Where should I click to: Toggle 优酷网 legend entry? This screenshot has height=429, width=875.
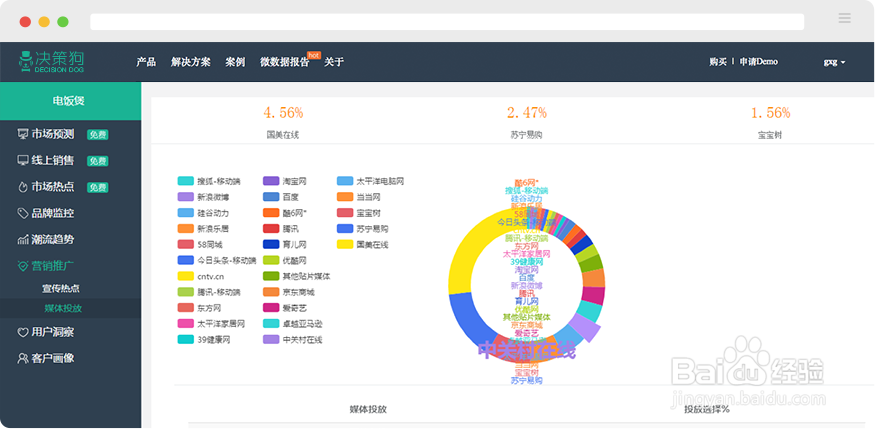point(285,261)
